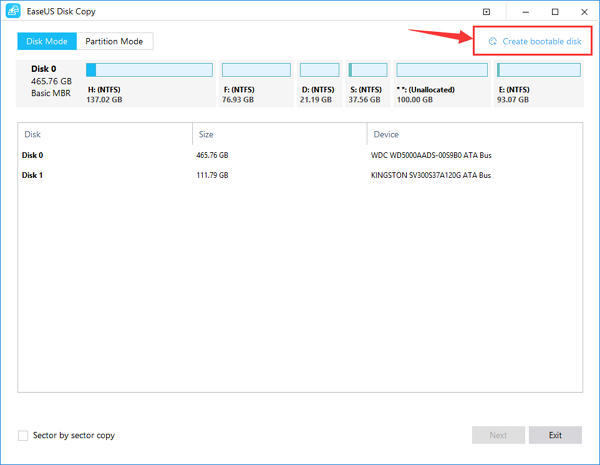Select the F: (NTFS) partition bar
The height and width of the screenshot is (465, 600).
pos(256,70)
